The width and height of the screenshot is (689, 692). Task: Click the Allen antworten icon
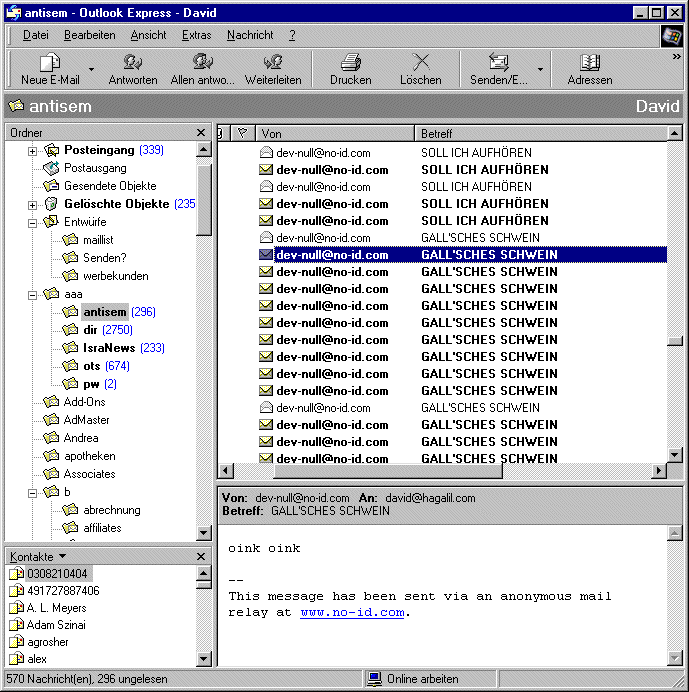click(203, 63)
